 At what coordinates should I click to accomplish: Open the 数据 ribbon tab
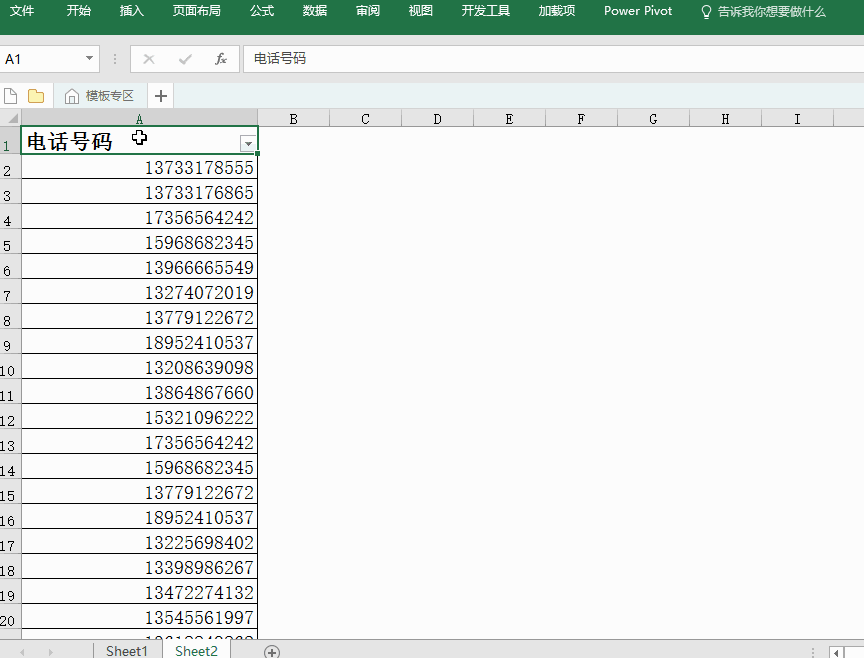(314, 11)
